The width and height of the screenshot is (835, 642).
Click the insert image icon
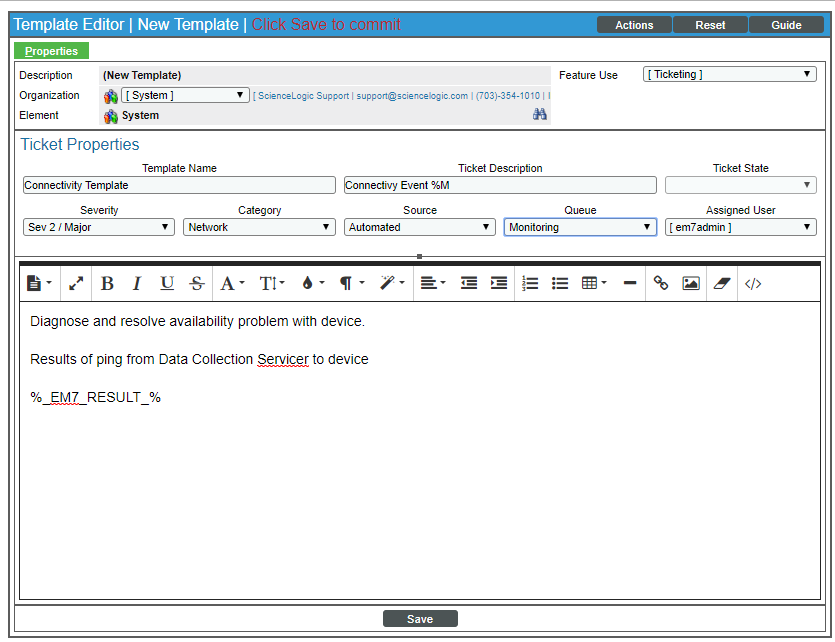coord(690,284)
